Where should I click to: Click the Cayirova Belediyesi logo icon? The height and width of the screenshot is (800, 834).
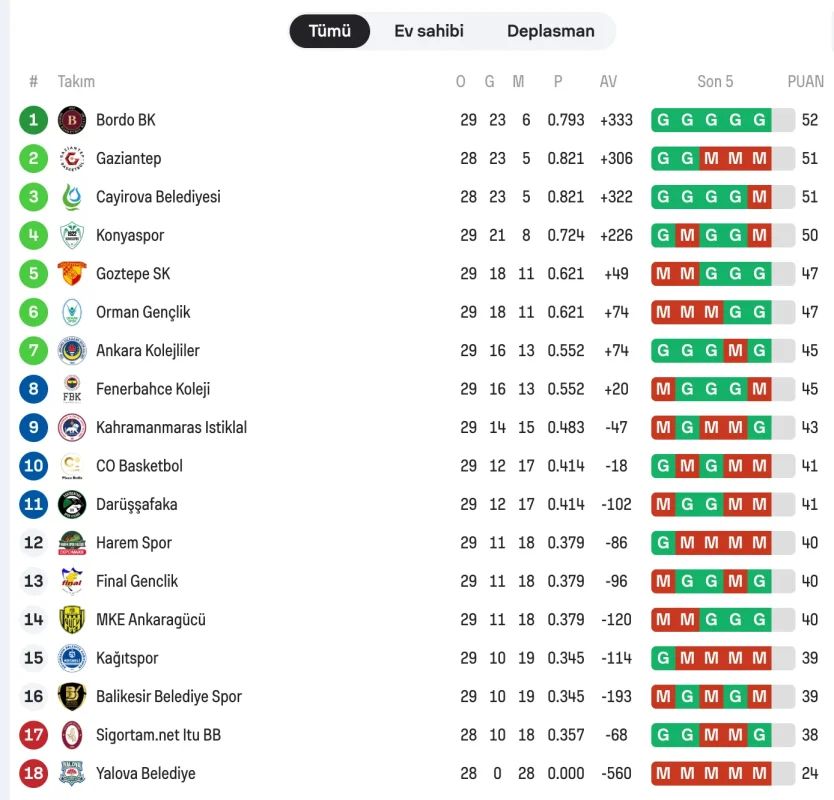72,197
